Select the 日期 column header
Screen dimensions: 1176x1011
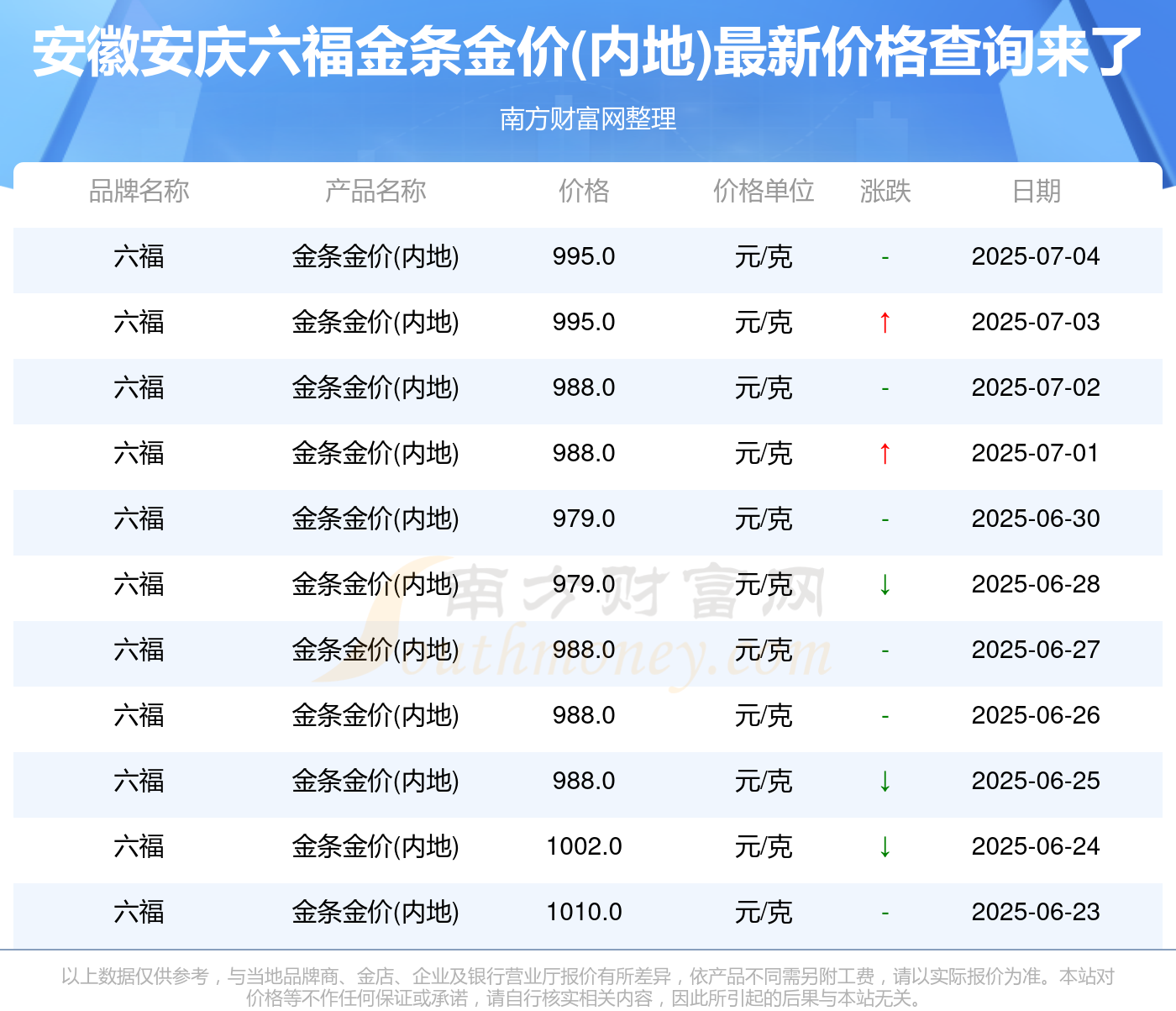click(x=1036, y=191)
